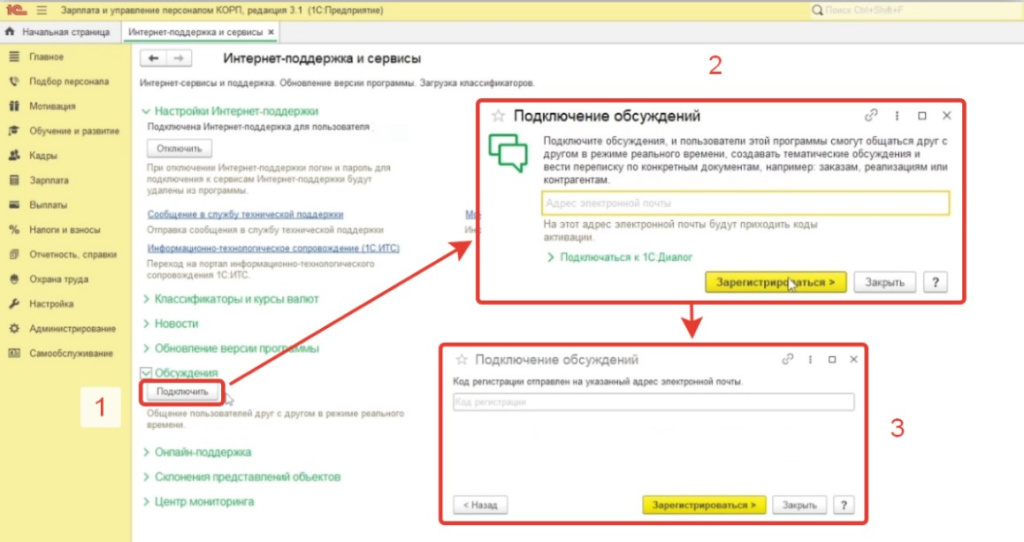Click the star favorite icon in the upper Подключение обсуждений dialog
The height and width of the screenshot is (542, 1024).
point(498,116)
